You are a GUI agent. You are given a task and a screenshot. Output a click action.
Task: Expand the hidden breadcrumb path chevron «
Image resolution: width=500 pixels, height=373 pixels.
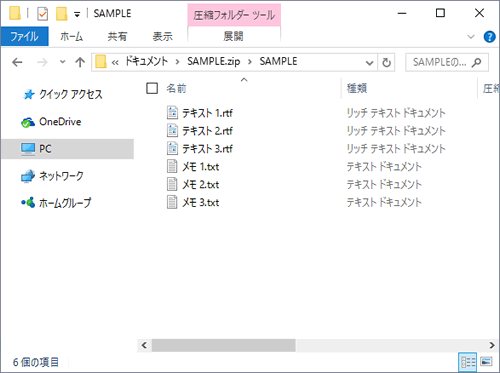pyautogui.click(x=115, y=62)
